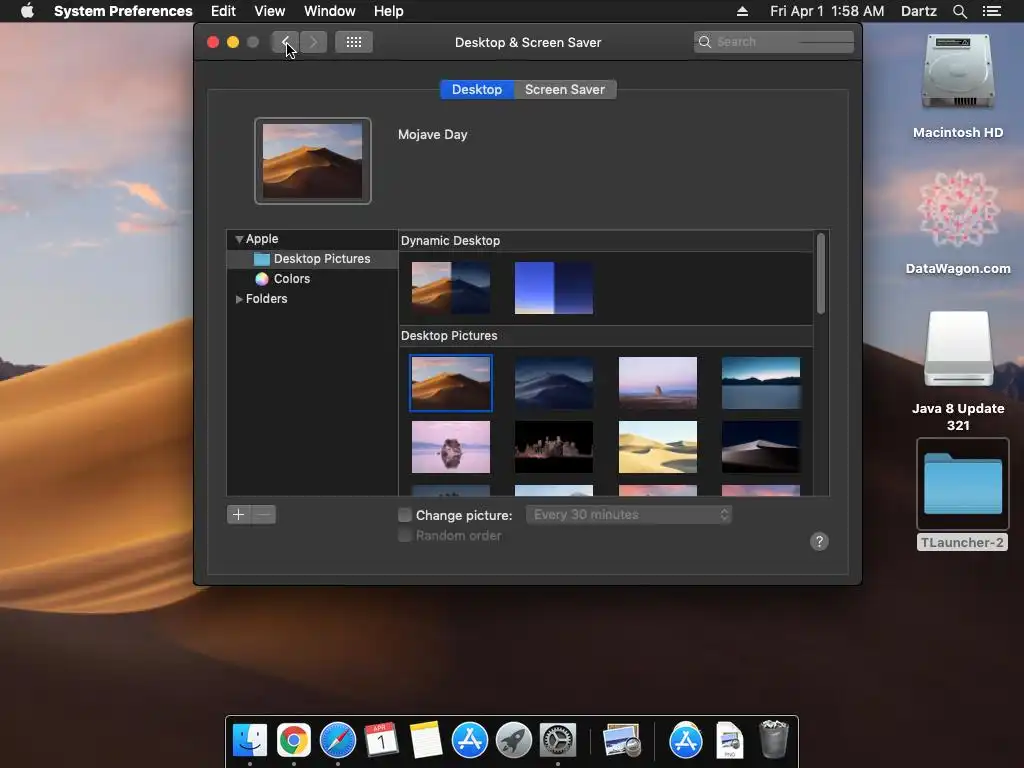Click the current wallpaper preview image

tap(313, 161)
